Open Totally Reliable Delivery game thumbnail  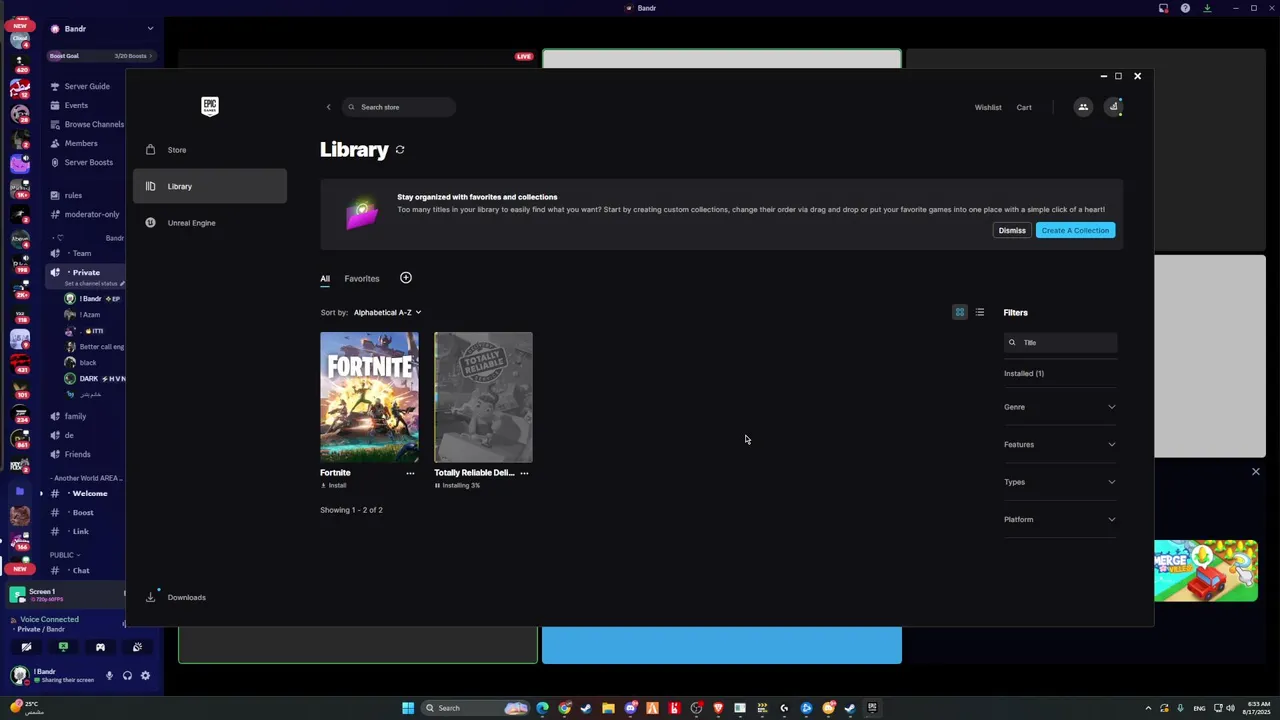tap(483, 398)
